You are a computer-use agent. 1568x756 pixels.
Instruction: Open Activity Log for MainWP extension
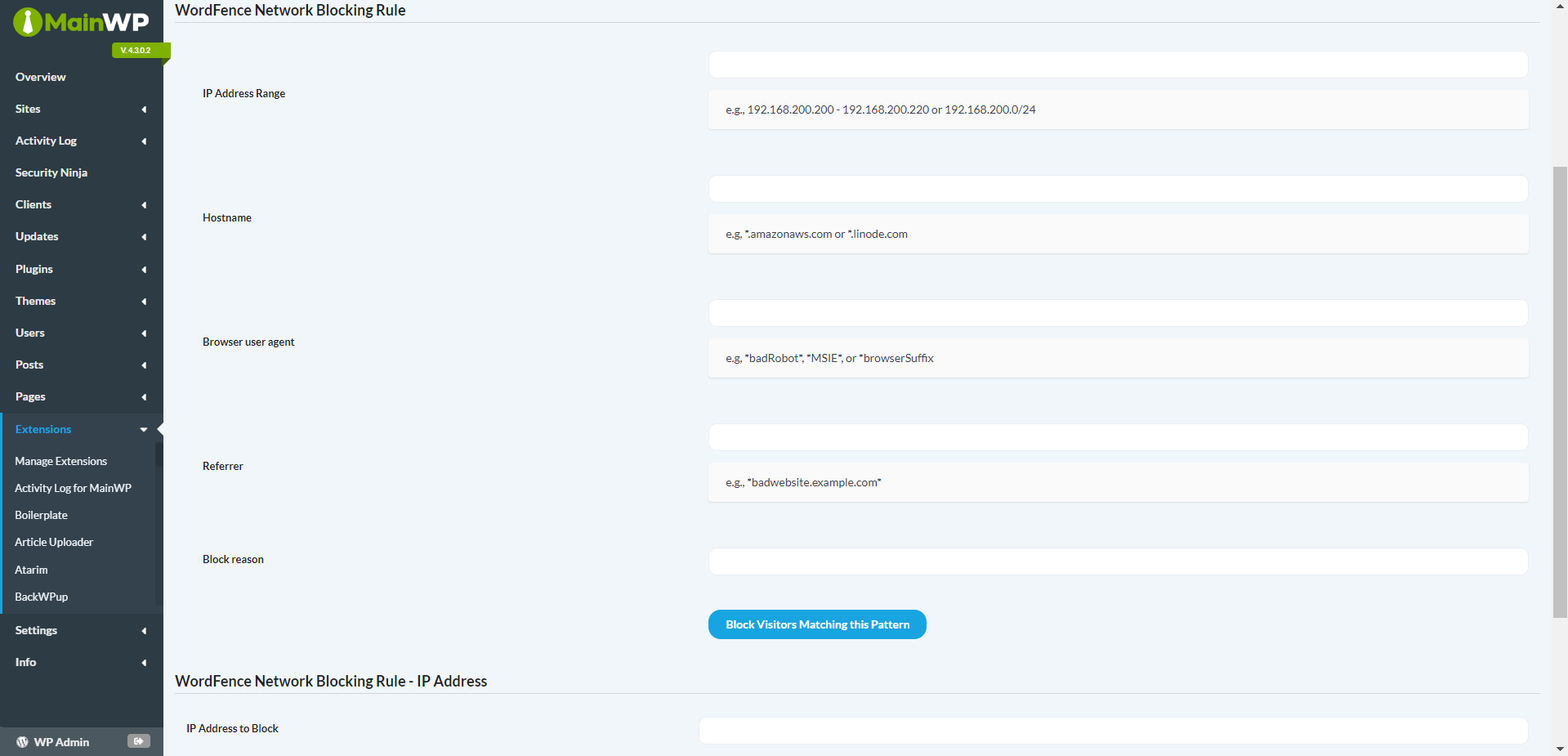tap(73, 488)
